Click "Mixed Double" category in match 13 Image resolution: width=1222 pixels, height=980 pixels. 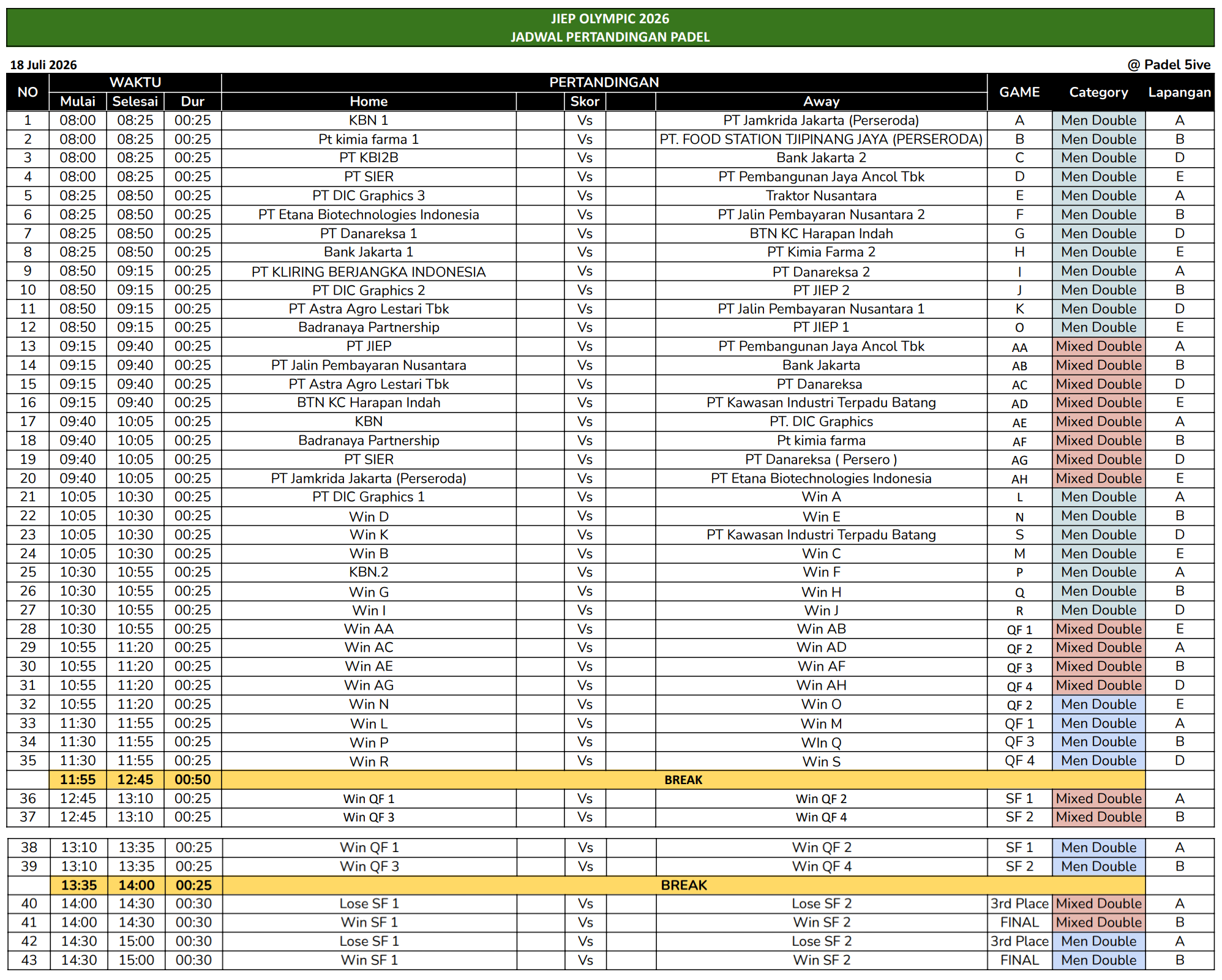[x=1098, y=346]
